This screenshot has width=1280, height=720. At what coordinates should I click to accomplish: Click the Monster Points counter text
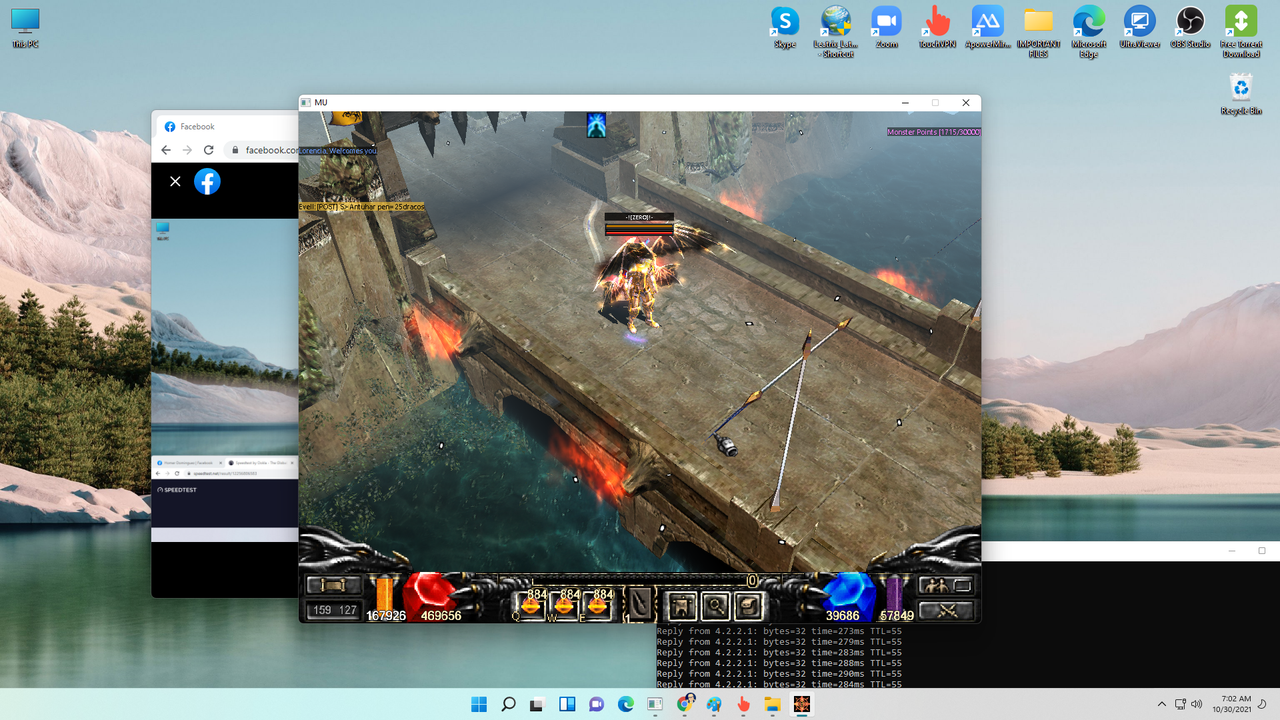[x=933, y=132]
